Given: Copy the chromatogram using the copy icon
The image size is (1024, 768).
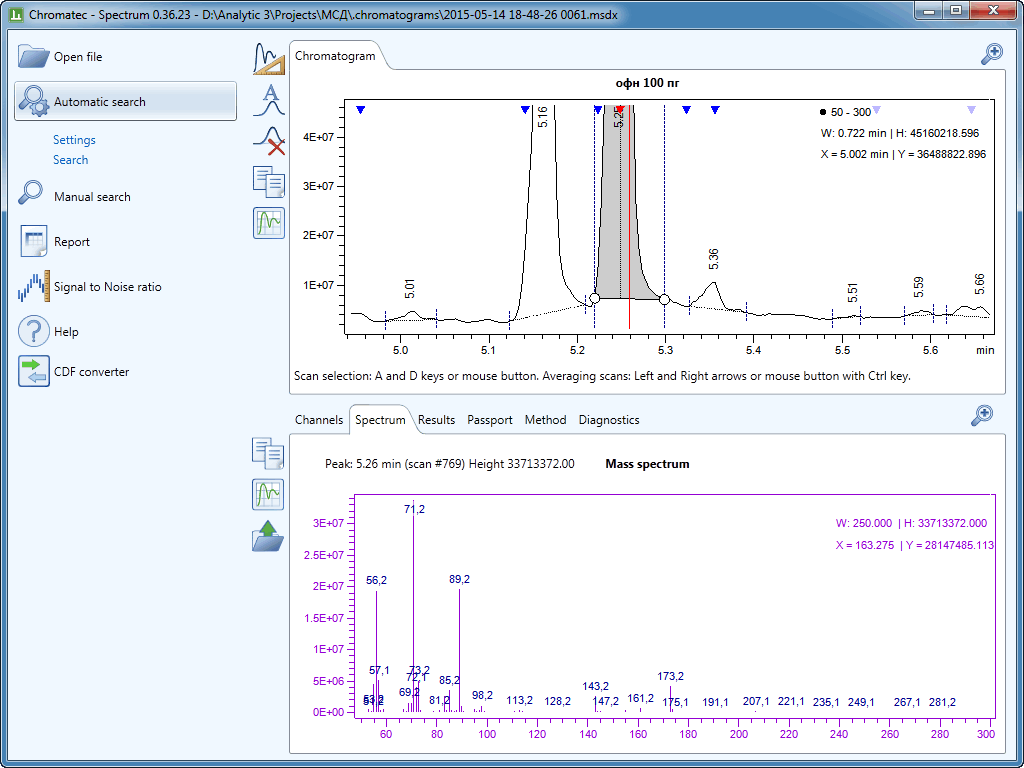Looking at the screenshot, I should point(269,181).
